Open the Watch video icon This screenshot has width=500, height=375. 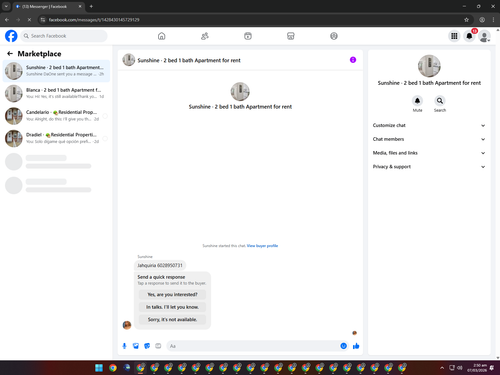(x=248, y=36)
